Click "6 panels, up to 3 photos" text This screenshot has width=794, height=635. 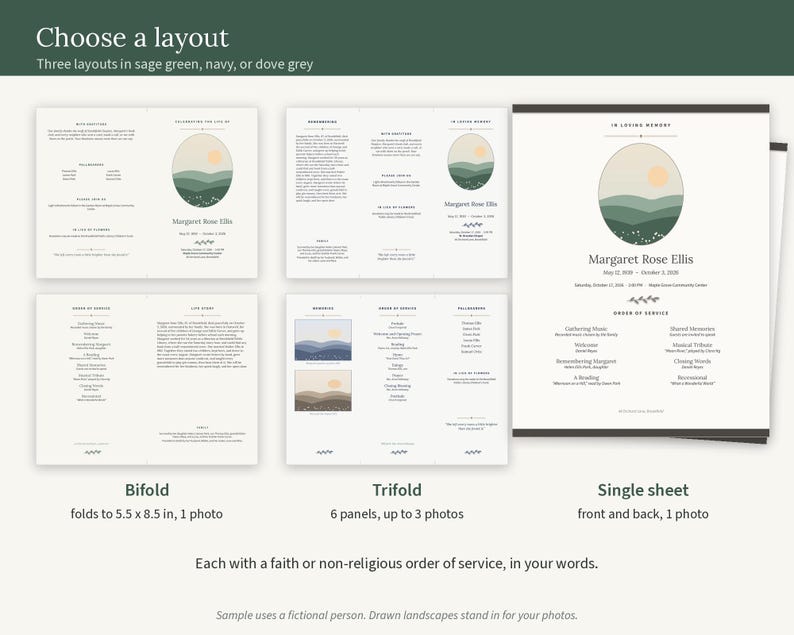[x=397, y=514]
